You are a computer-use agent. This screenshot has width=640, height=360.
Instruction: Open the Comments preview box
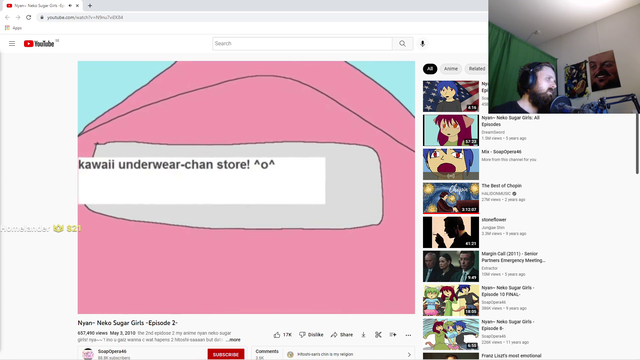tap(333, 353)
